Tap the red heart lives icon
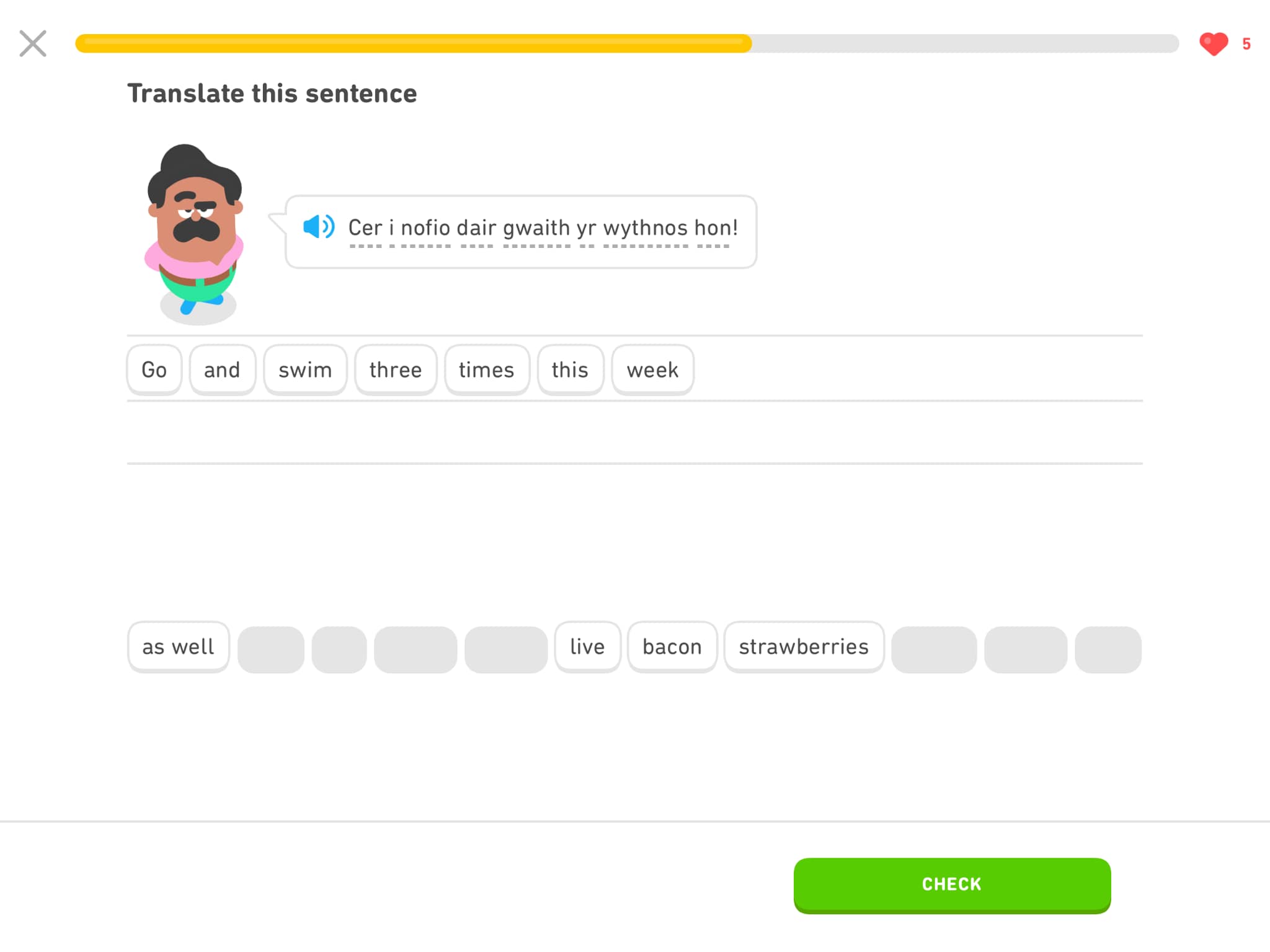Image resolution: width=1270 pixels, height=952 pixels. [x=1214, y=44]
